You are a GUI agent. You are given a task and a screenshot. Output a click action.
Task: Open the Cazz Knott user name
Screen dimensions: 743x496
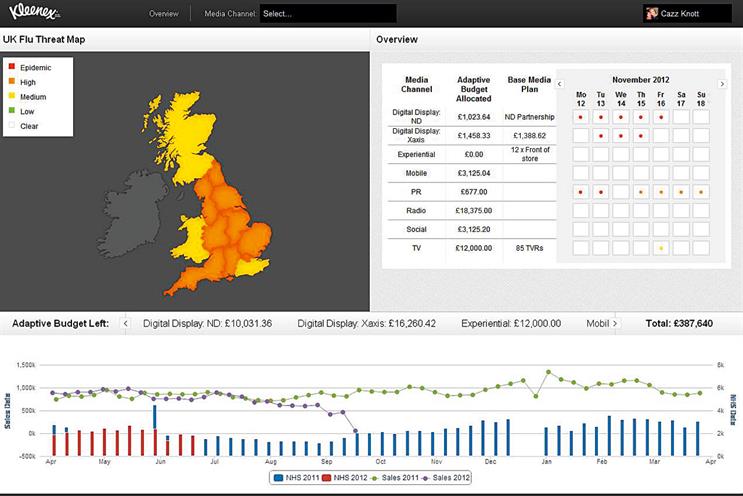680,14
